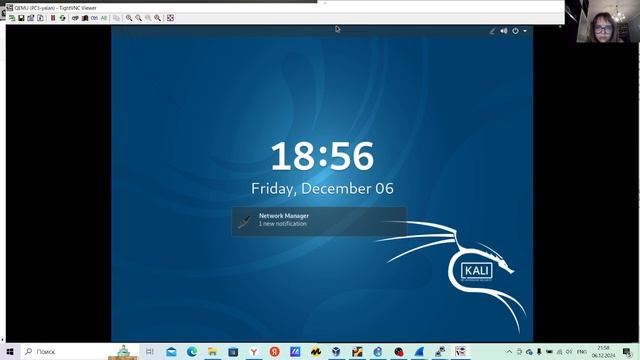Viewport: 640px width, 360px height.
Task: Launch Microsoft Edge from taskbar
Action: coord(192,351)
